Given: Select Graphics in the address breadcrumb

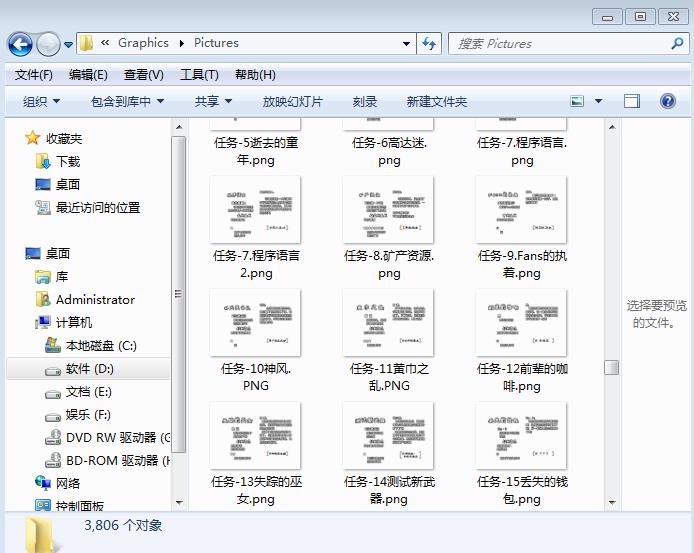Looking at the screenshot, I should [x=143, y=43].
